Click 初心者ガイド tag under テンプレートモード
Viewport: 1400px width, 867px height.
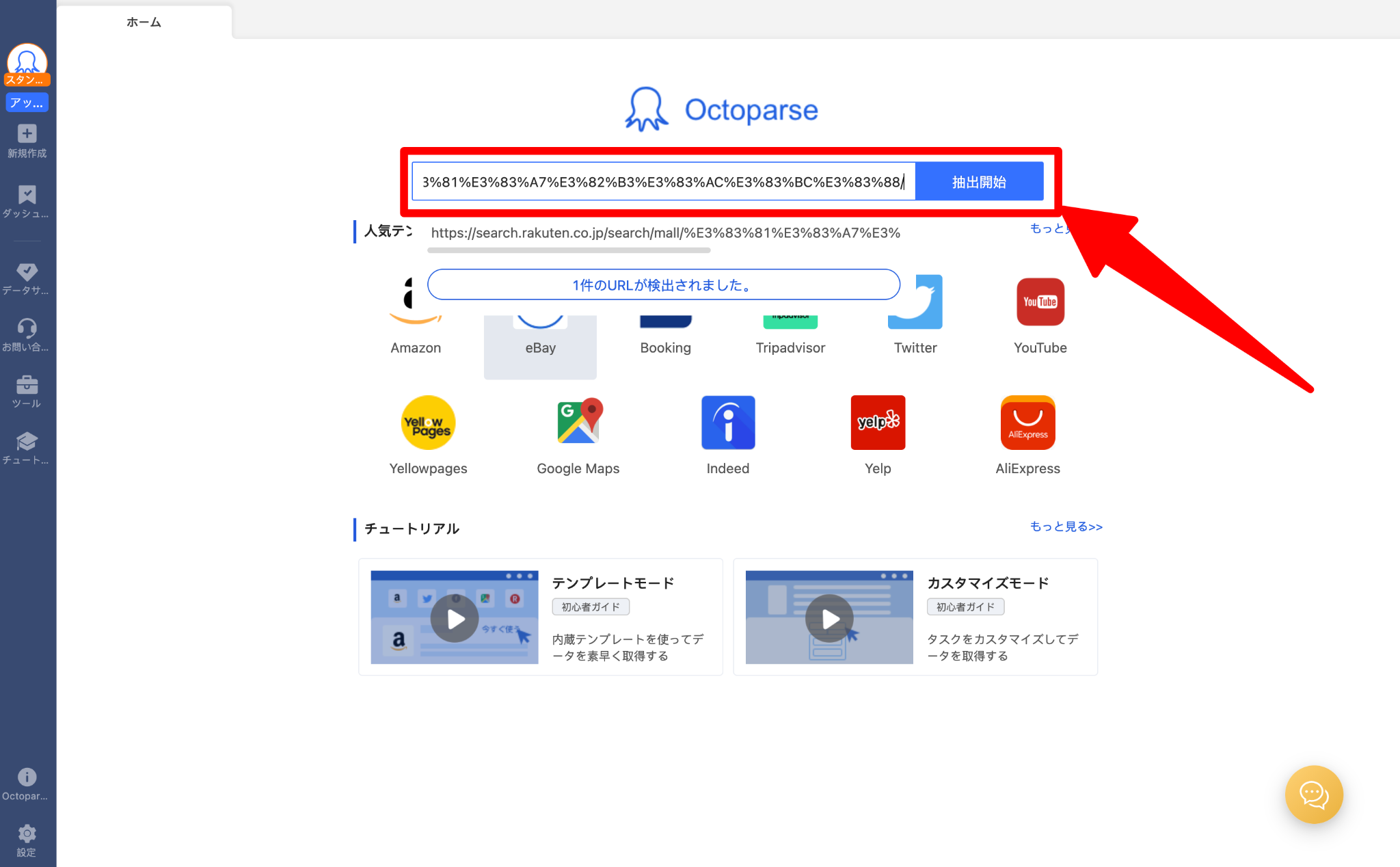(591, 606)
